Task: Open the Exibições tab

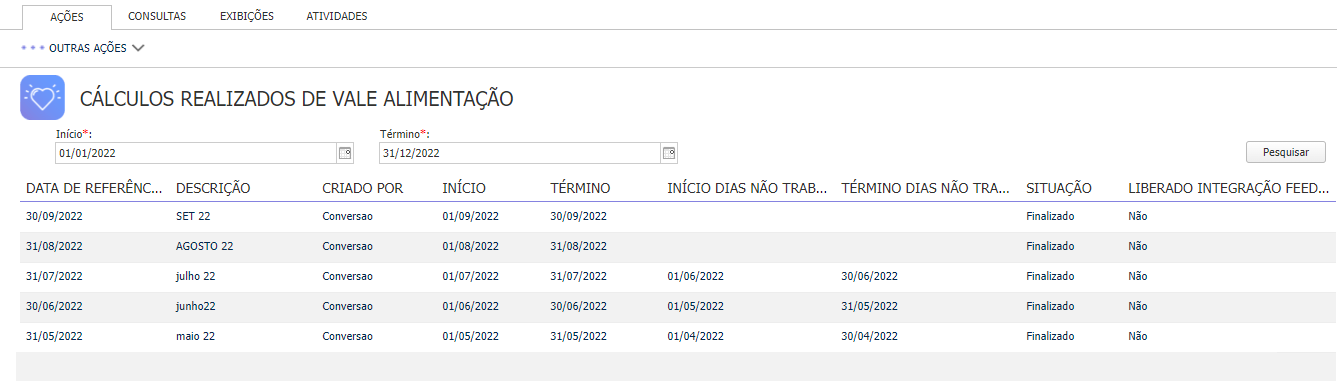Action: point(247,16)
